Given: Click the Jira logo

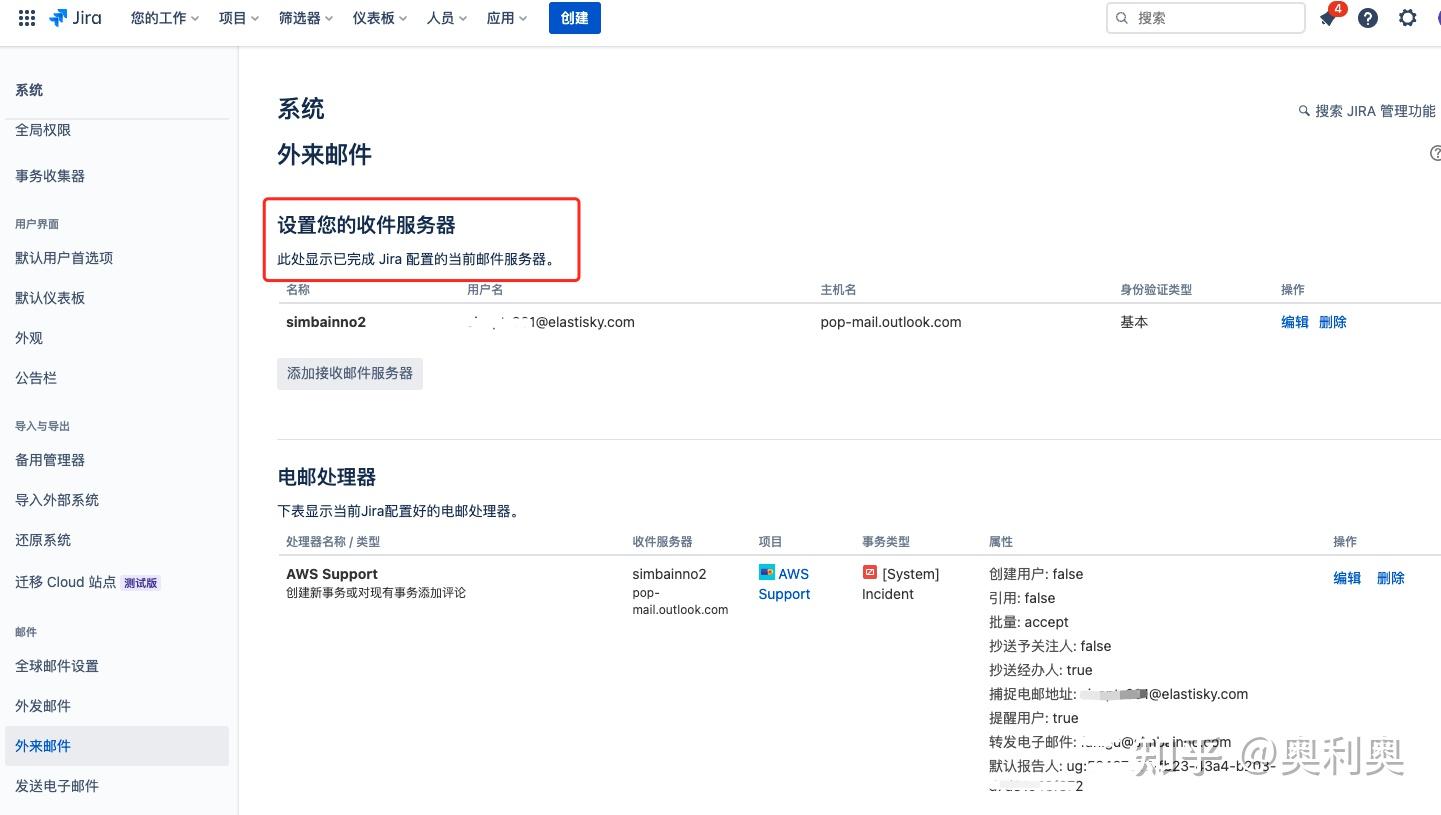Looking at the screenshot, I should tap(75, 18).
